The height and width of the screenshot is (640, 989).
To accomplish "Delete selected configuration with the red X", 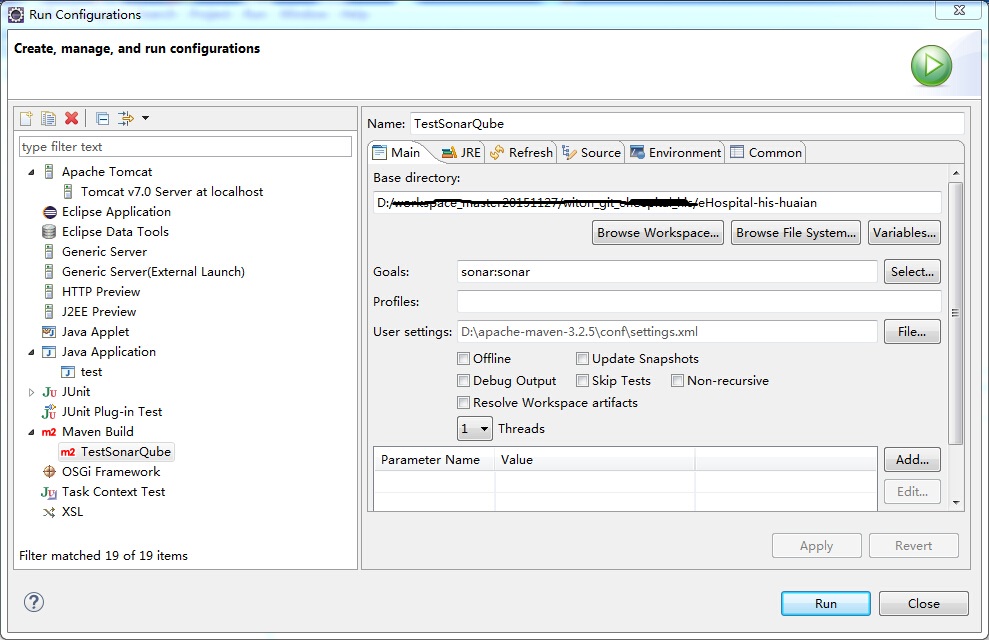I will tap(72, 118).
